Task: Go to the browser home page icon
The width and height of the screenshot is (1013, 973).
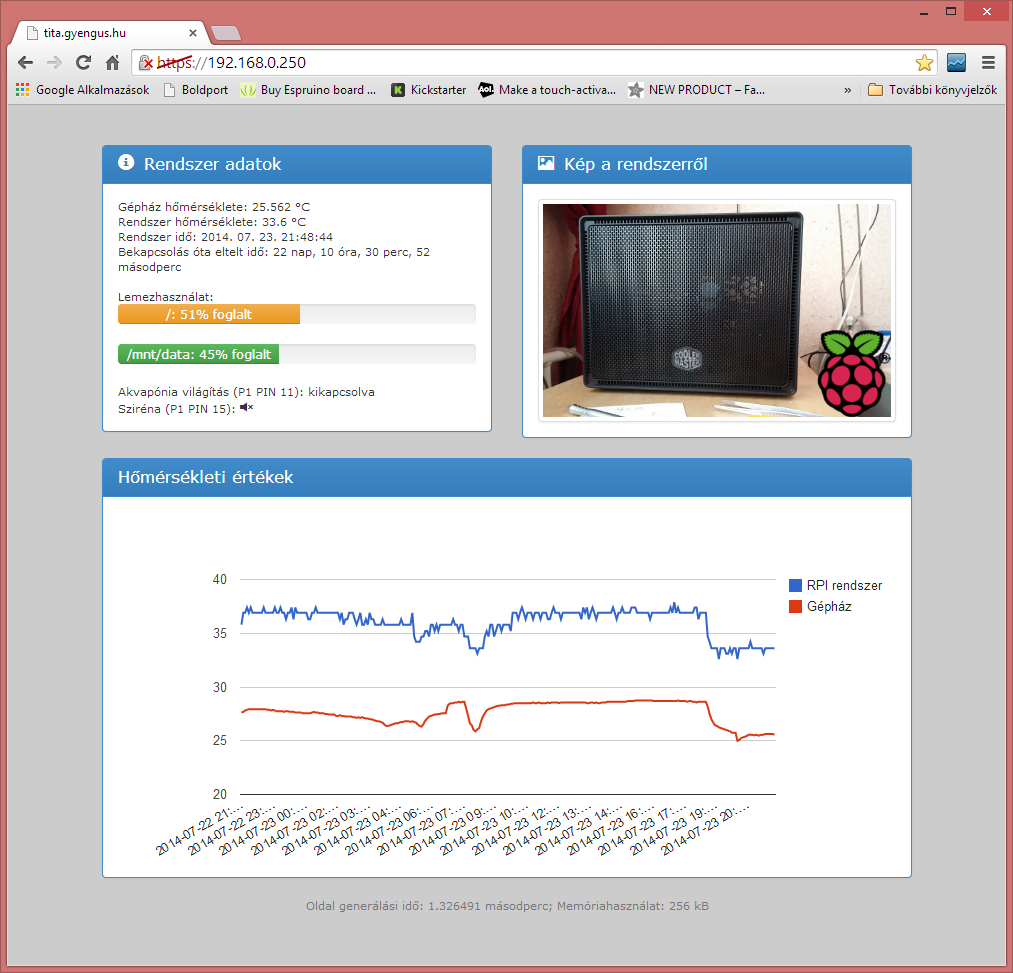Action: (113, 62)
